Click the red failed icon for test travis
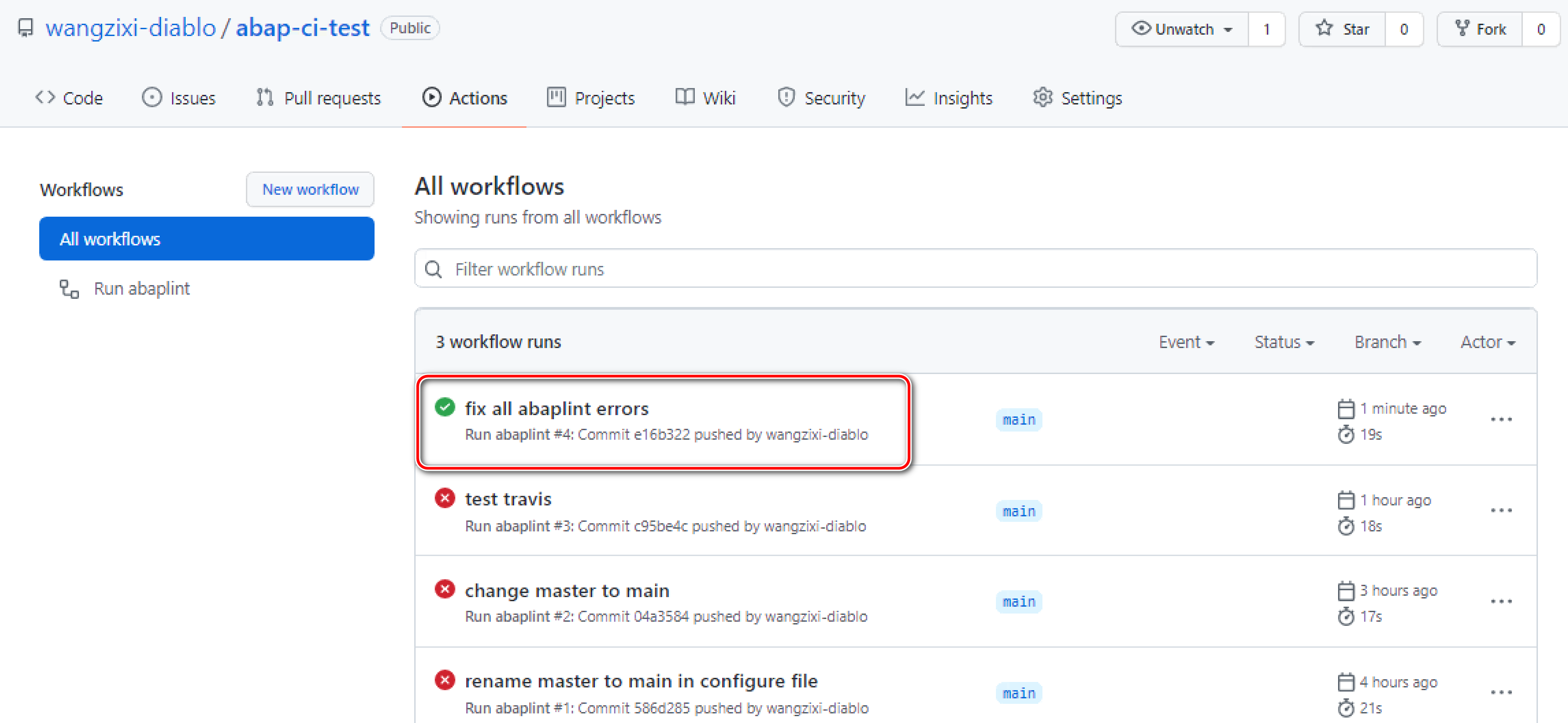This screenshot has height=723, width=1568. click(x=445, y=499)
